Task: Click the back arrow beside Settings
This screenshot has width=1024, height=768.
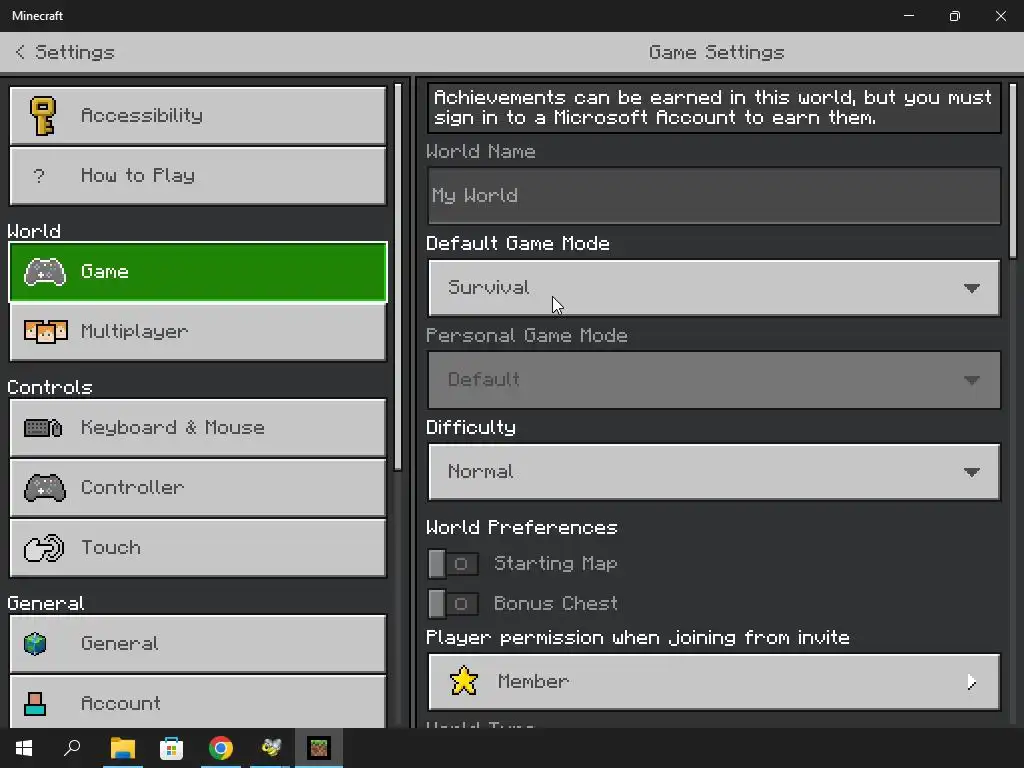Action: click(20, 52)
